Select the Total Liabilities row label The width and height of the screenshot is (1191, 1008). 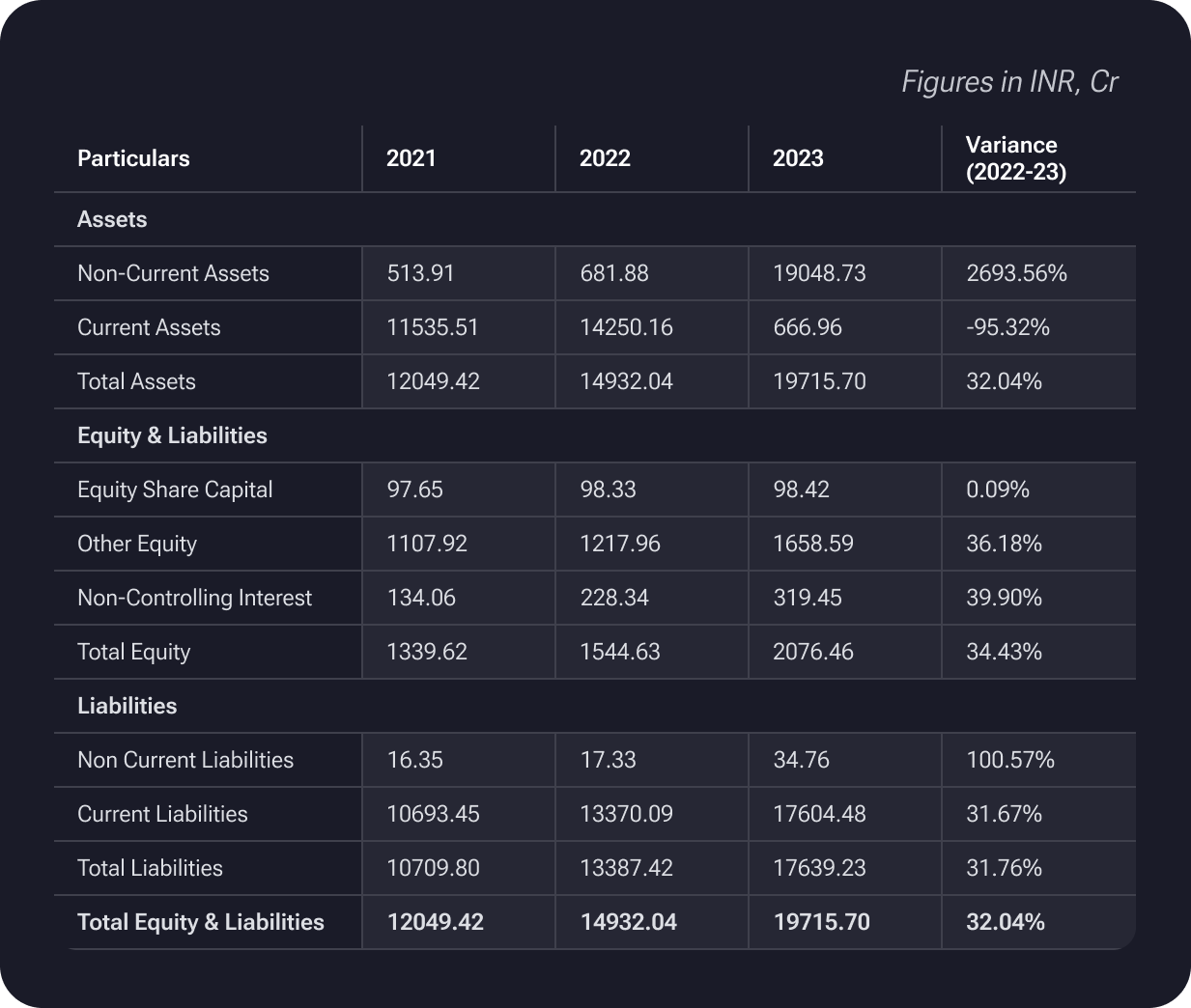[150, 868]
